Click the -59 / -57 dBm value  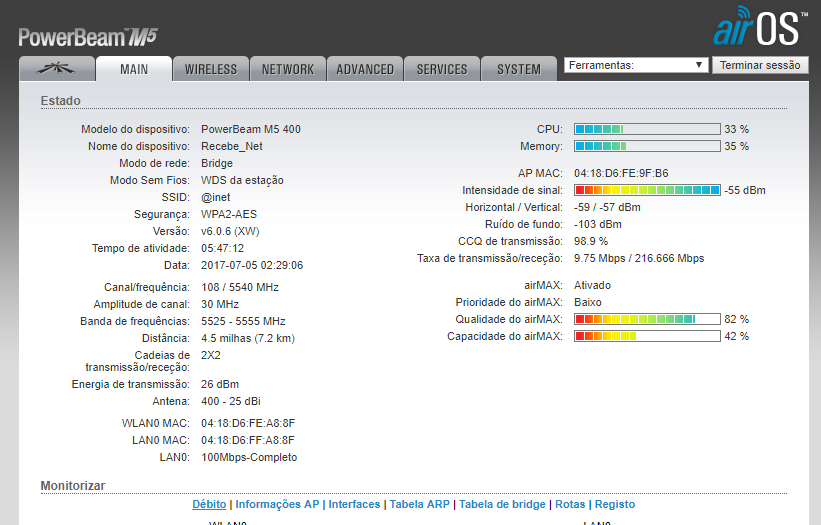coord(607,207)
